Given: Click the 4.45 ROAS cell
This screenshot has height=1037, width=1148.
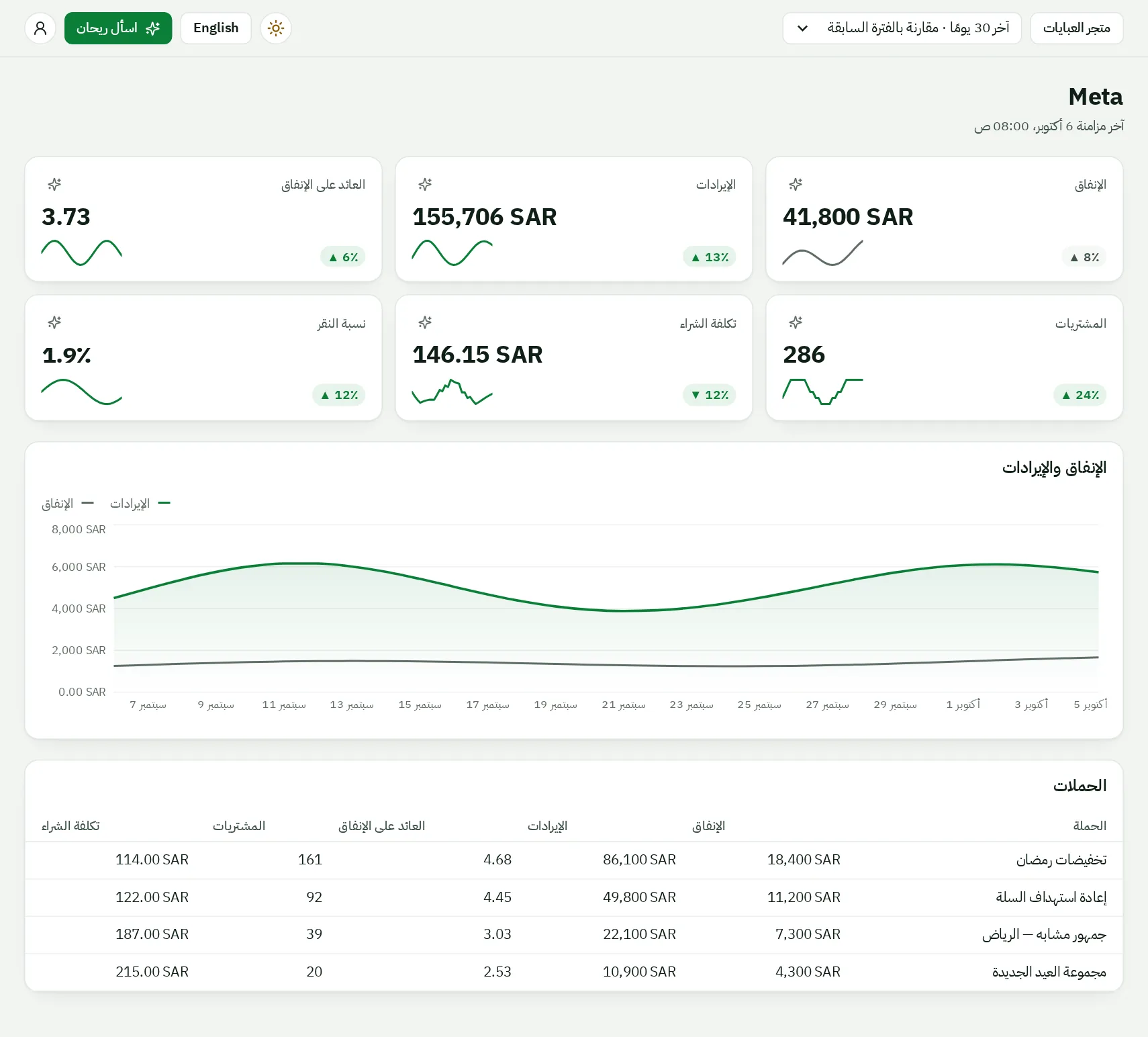Looking at the screenshot, I should click(x=497, y=897).
